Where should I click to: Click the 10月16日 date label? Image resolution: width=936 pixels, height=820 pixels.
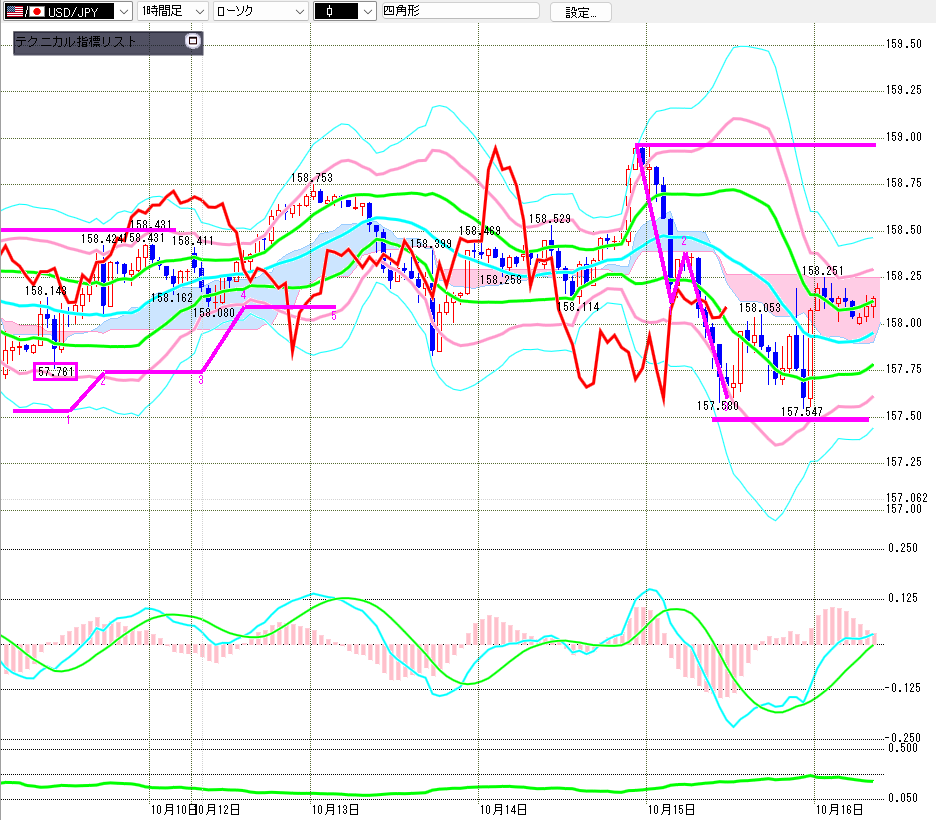pos(839,810)
